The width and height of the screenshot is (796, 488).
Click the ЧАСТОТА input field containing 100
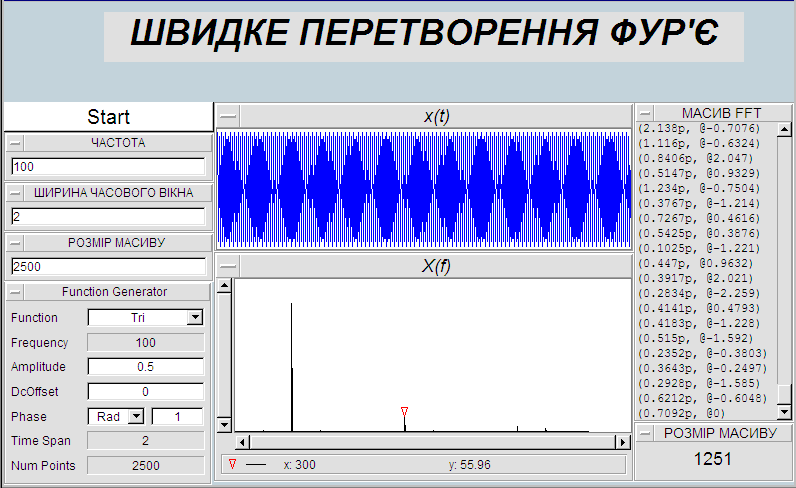(108, 167)
